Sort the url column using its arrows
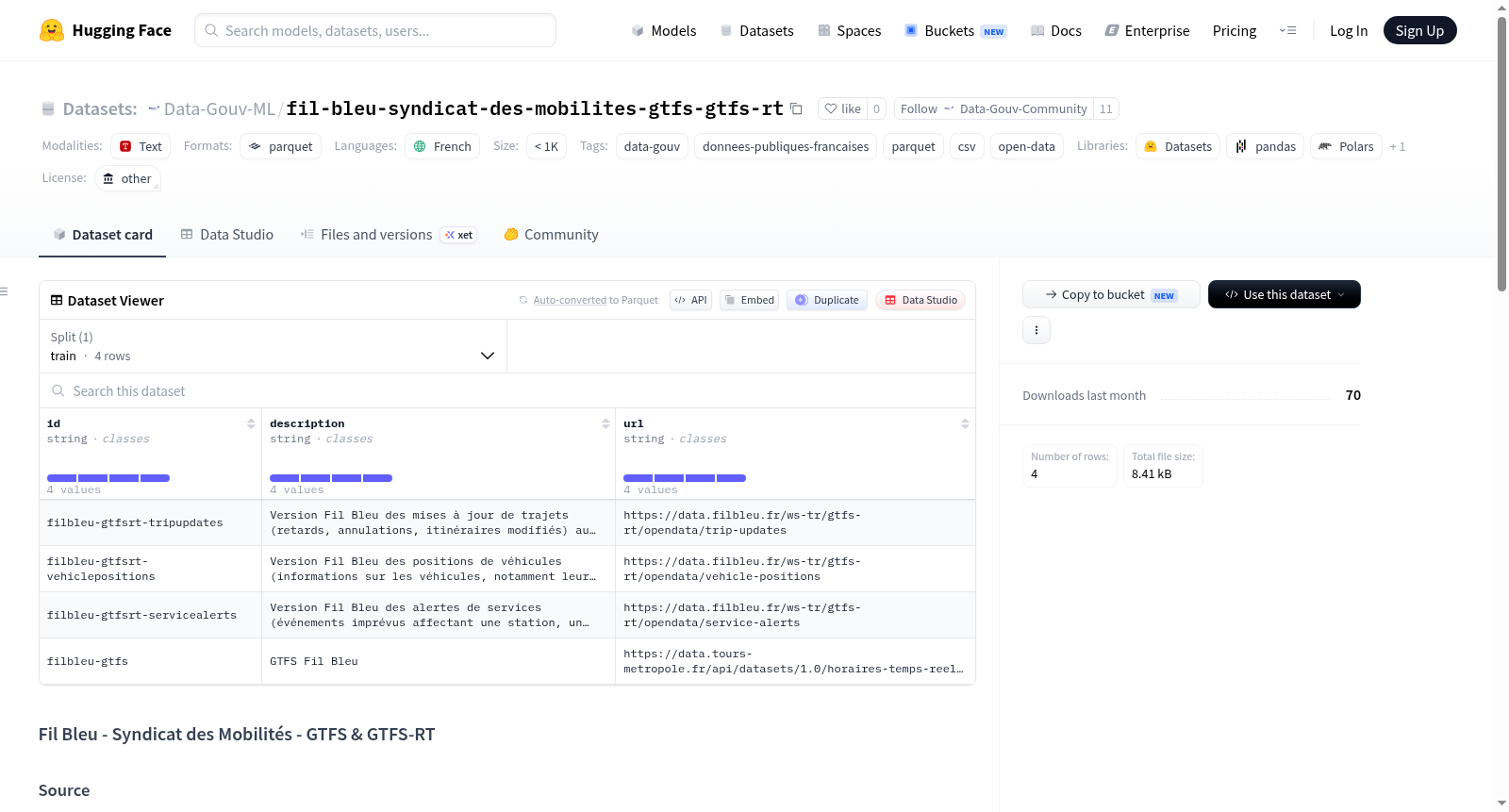1509x812 pixels. [965, 423]
